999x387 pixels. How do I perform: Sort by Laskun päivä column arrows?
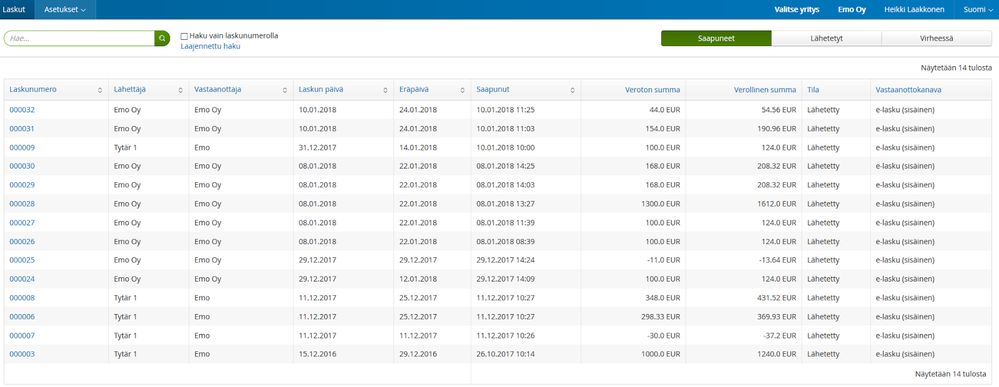click(385, 90)
